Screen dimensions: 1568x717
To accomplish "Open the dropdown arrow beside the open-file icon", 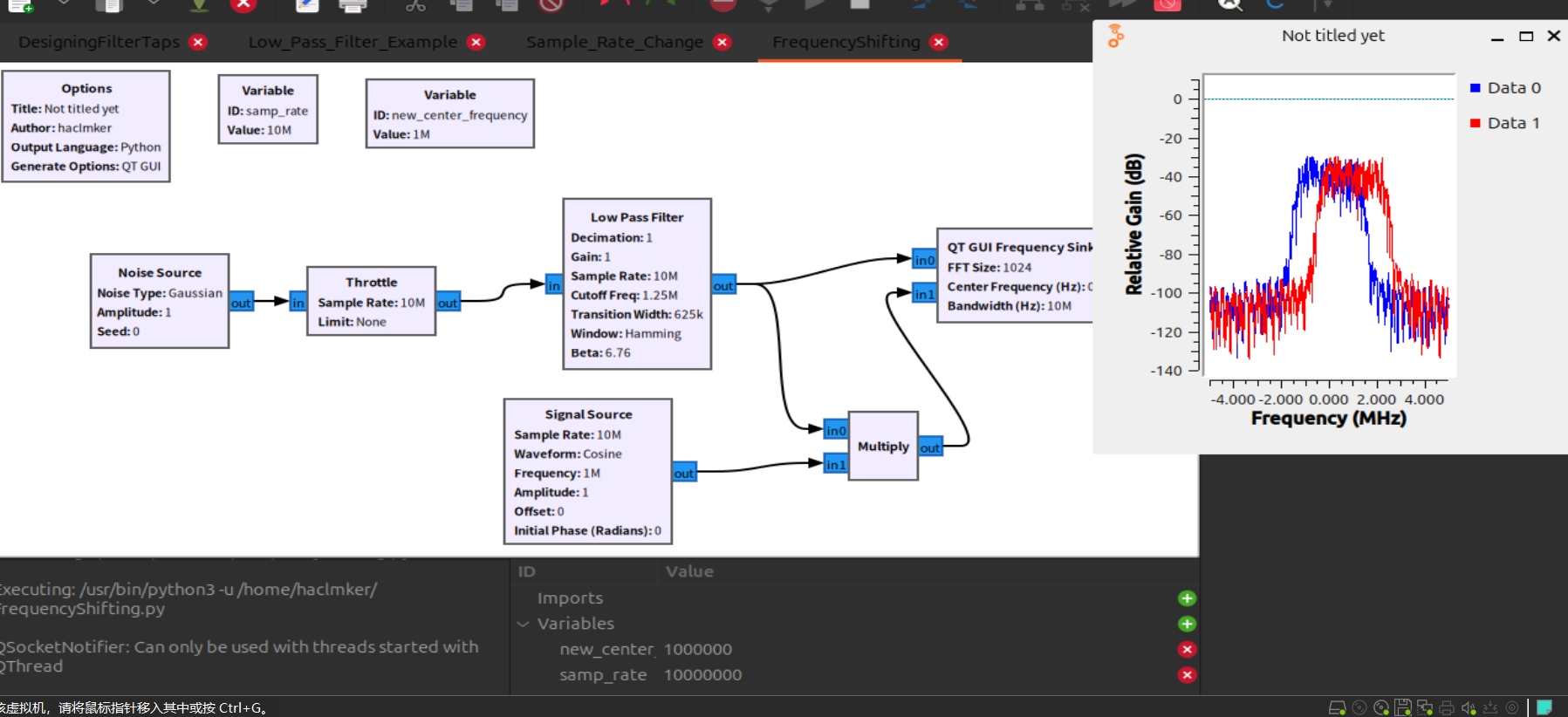I will (154, 3).
